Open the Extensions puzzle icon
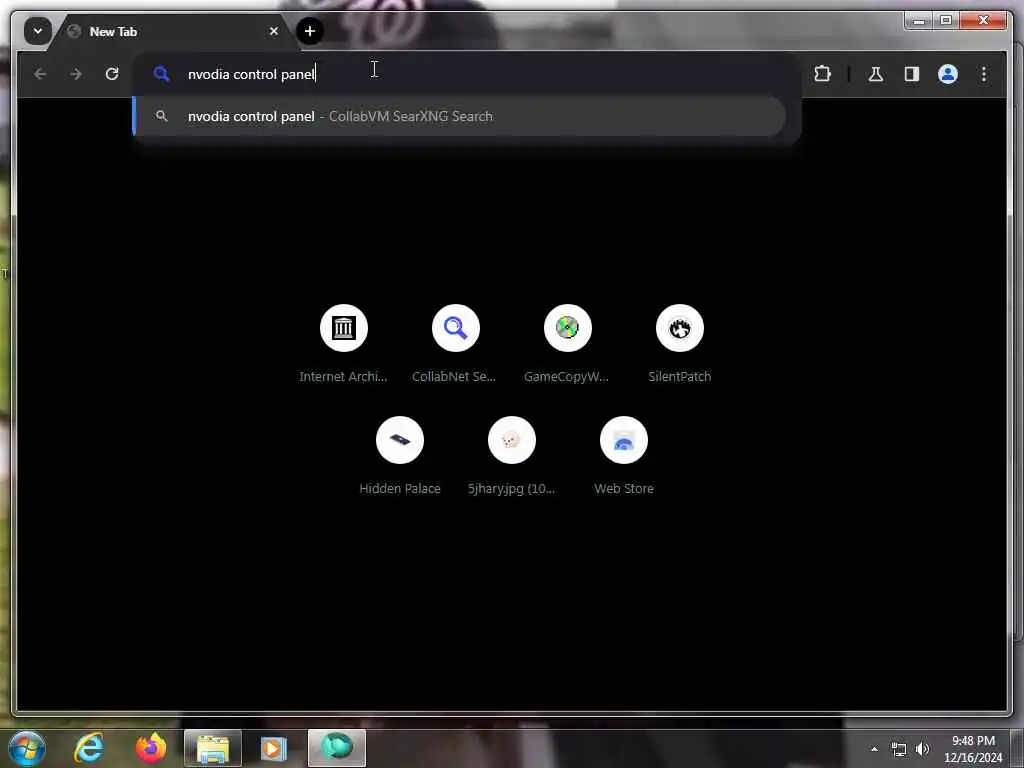Screen dimensions: 1024x768 click(x=822, y=74)
